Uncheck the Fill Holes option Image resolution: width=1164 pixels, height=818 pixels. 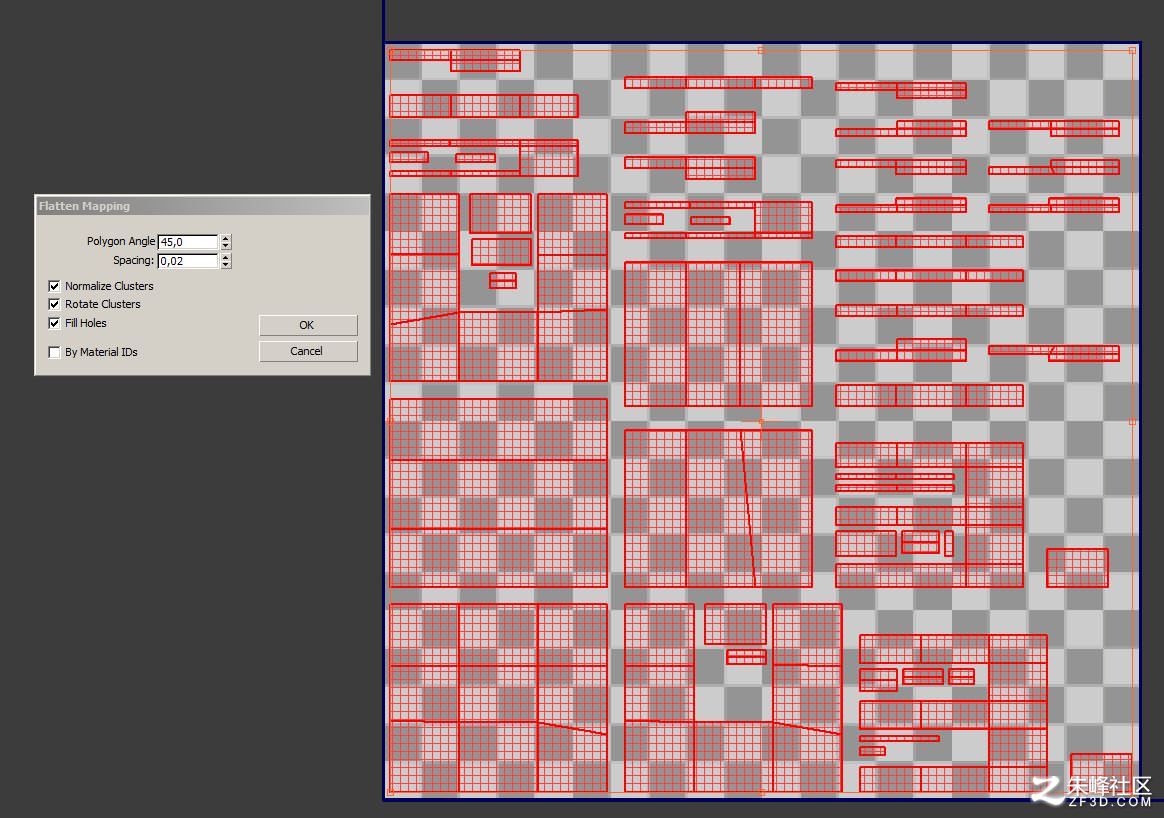coord(54,323)
